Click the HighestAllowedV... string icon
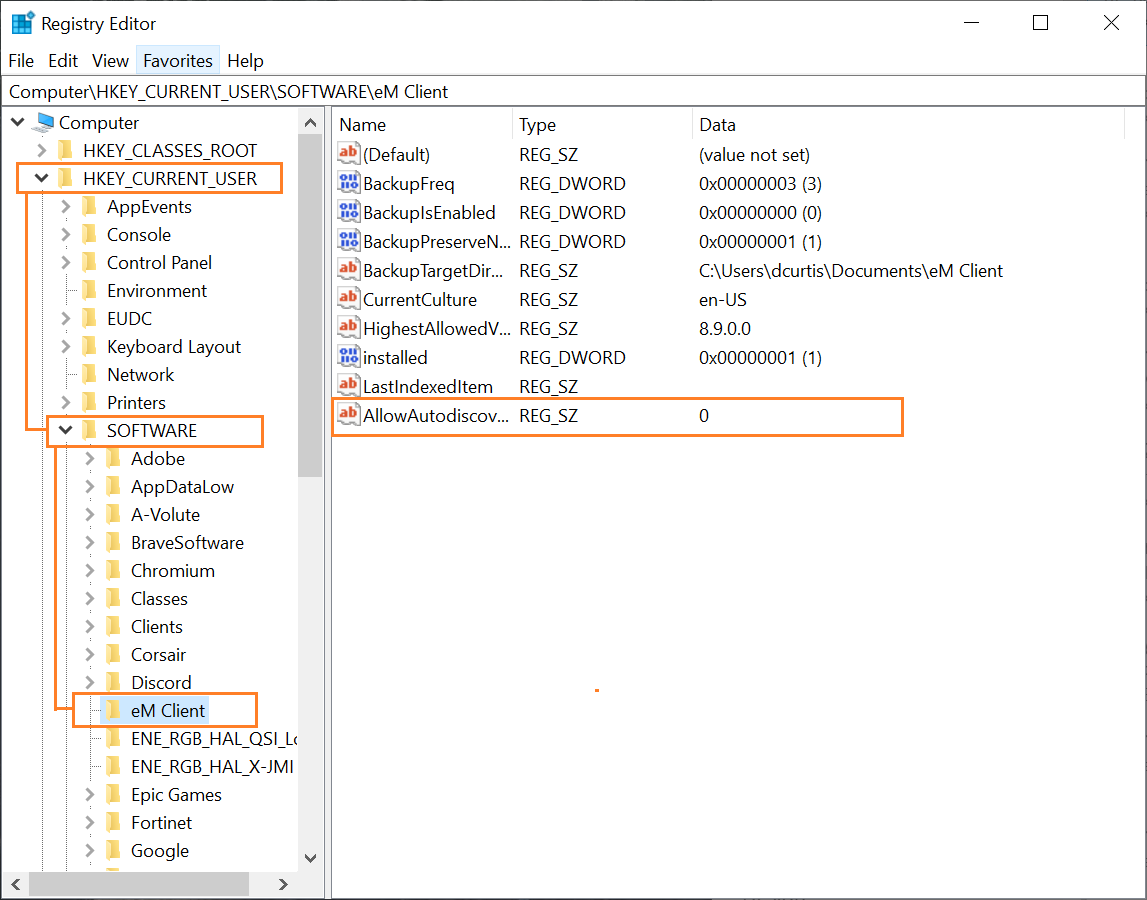 click(348, 328)
